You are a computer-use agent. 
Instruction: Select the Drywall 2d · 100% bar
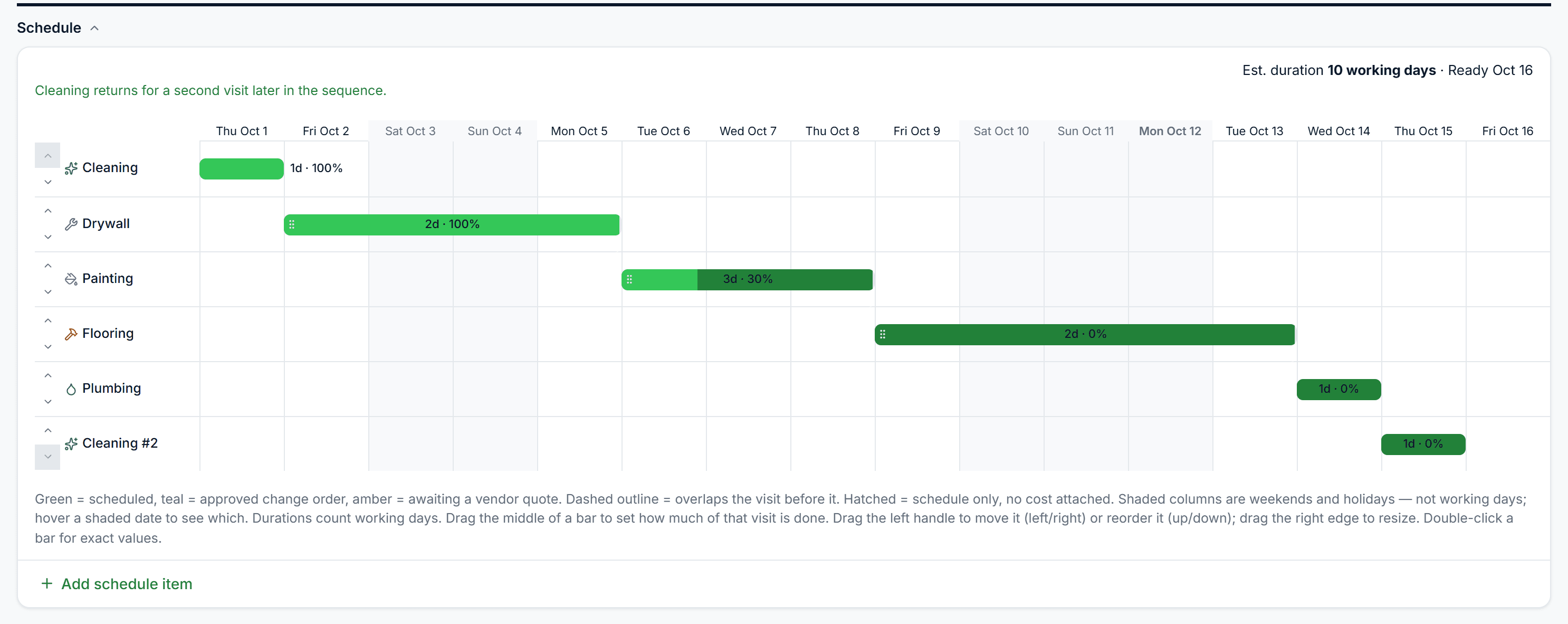(x=452, y=225)
